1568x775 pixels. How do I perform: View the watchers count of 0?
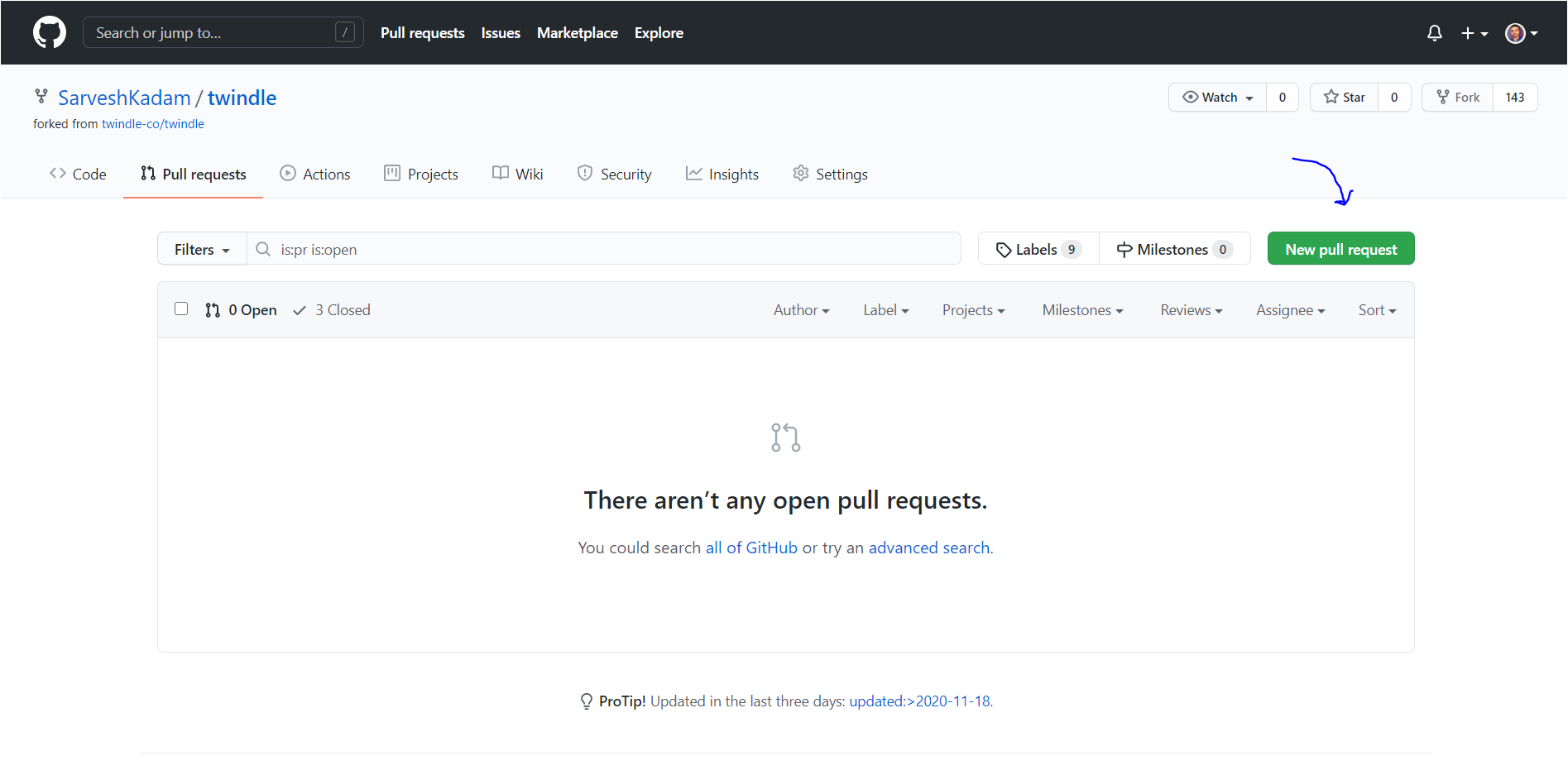[1283, 98]
